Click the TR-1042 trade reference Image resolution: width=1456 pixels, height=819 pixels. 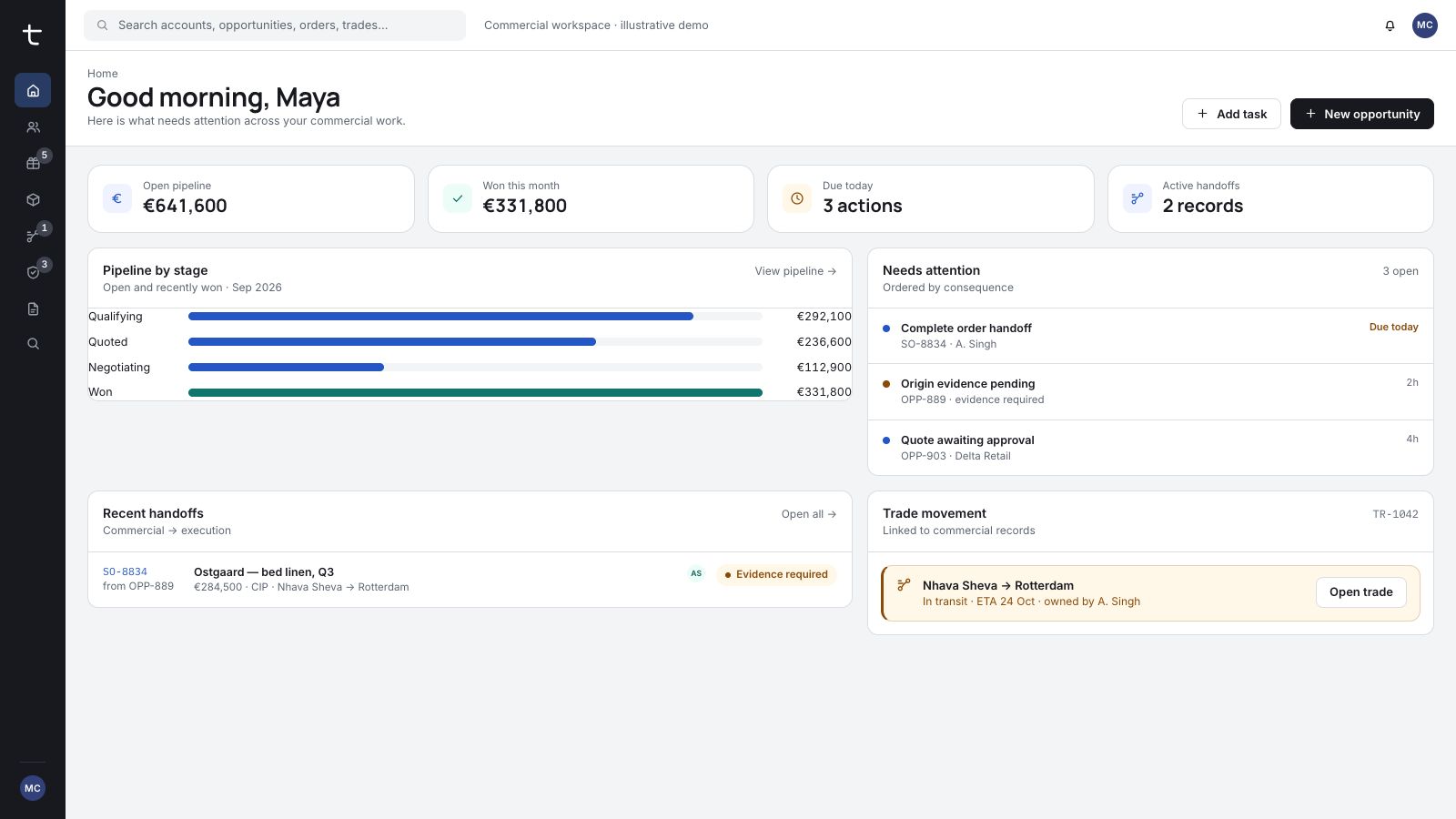pos(1395,514)
